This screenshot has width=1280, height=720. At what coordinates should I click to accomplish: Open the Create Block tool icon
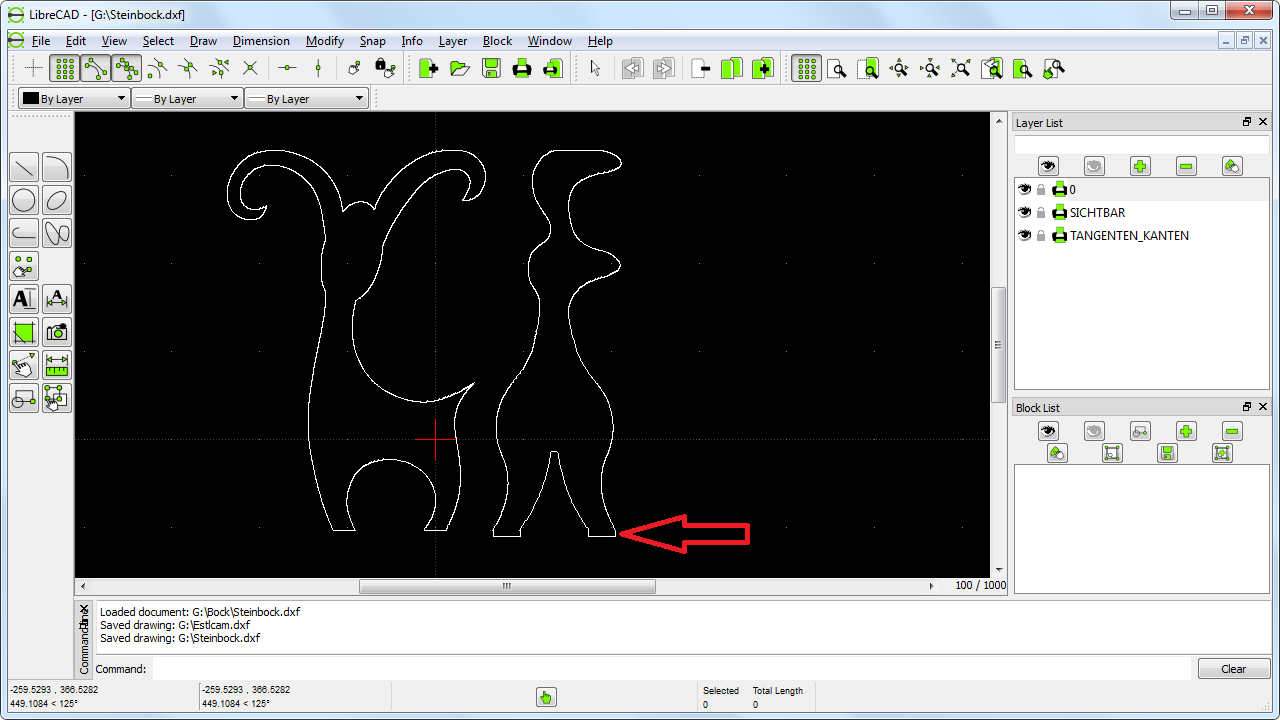(24, 398)
